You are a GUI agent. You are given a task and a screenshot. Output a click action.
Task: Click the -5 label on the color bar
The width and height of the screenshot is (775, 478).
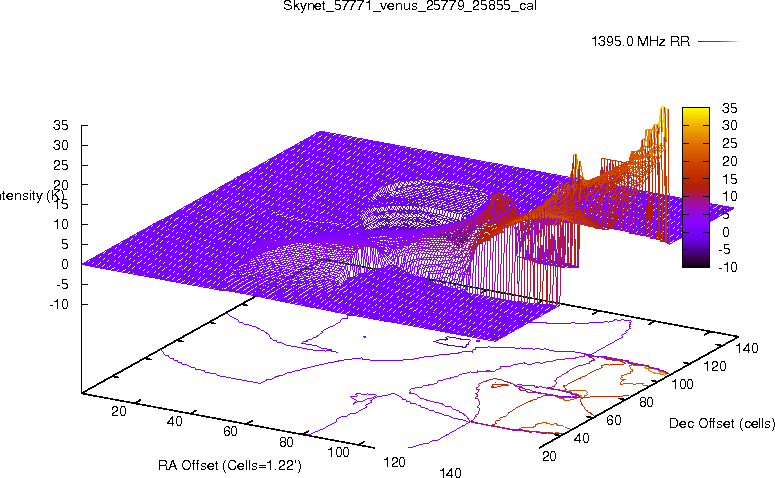click(724, 250)
